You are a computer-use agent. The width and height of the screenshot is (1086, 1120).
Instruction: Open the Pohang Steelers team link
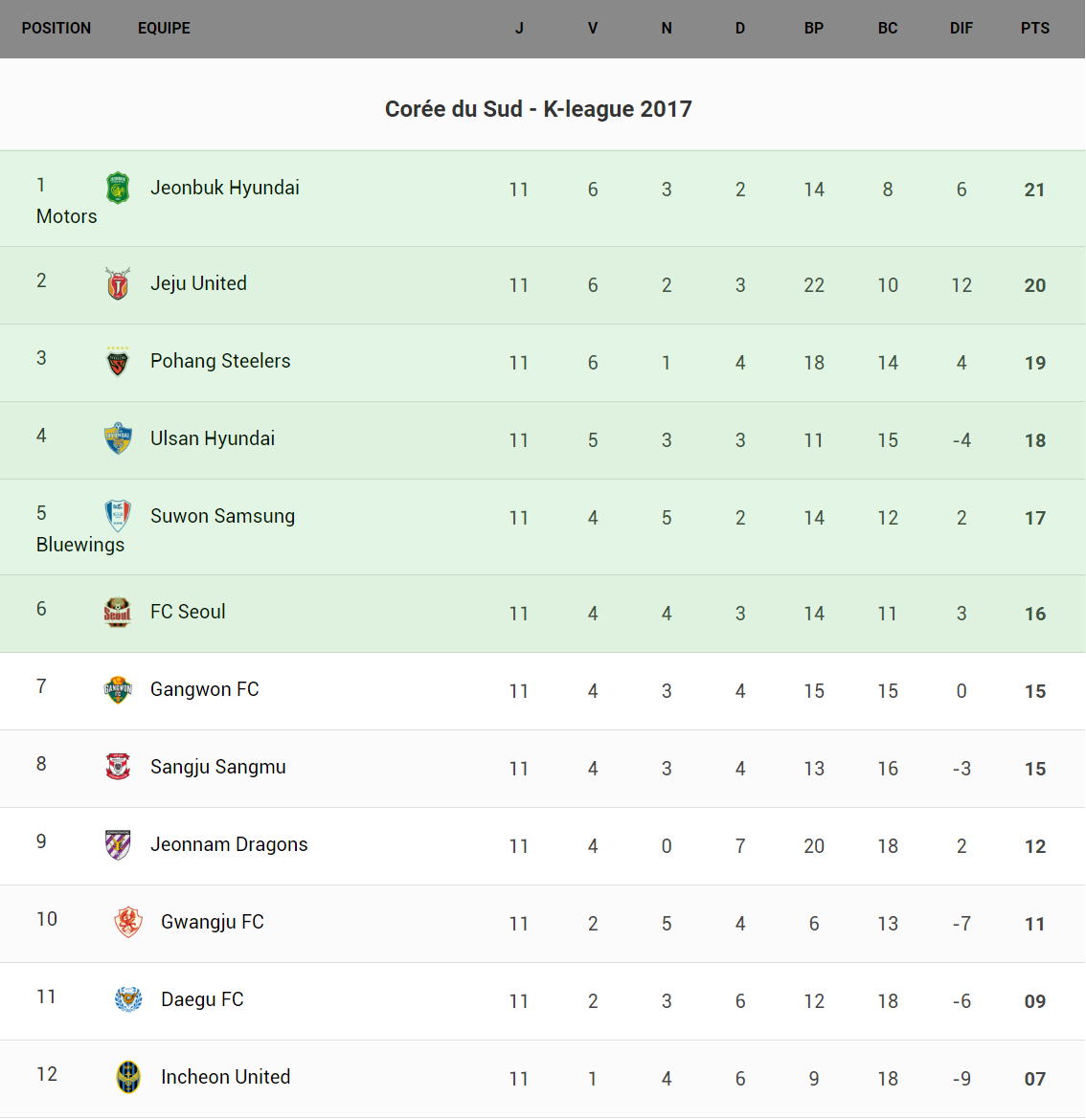tap(220, 361)
